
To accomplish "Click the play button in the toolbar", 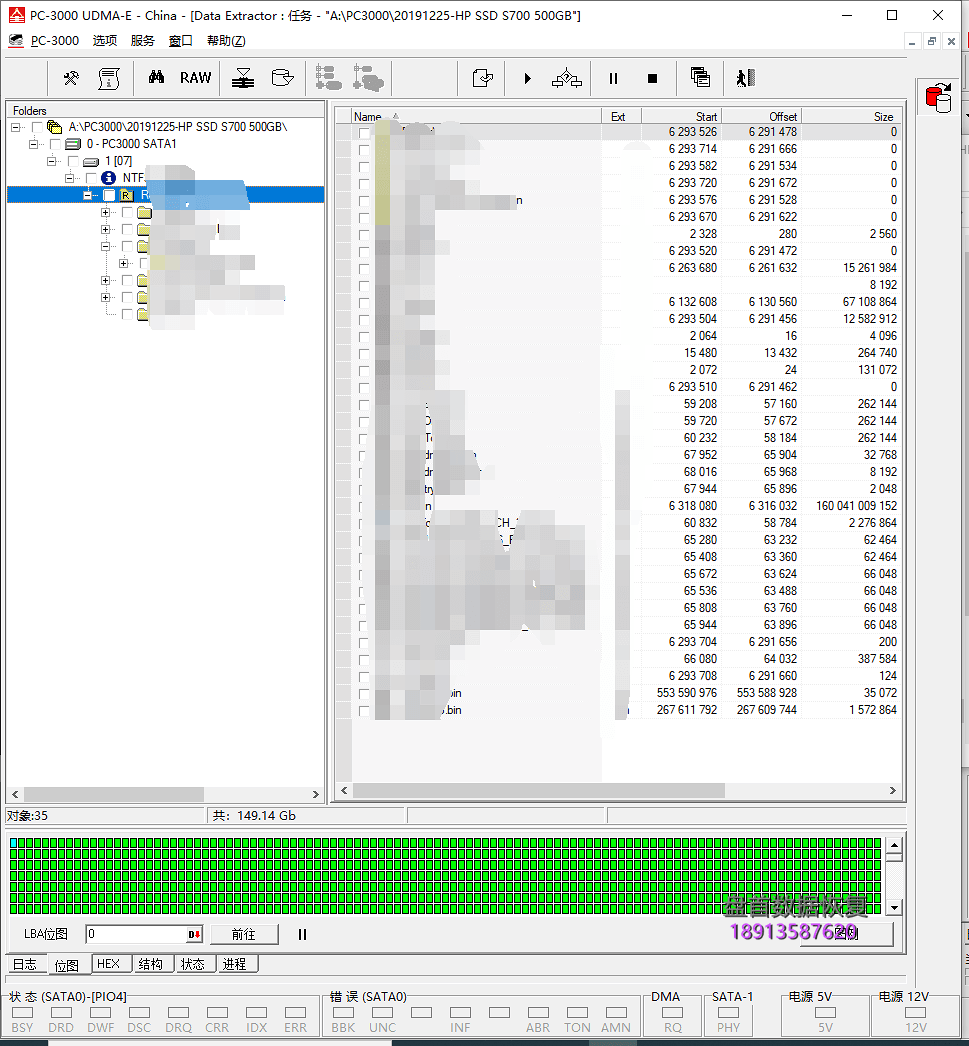I will (x=528, y=79).
